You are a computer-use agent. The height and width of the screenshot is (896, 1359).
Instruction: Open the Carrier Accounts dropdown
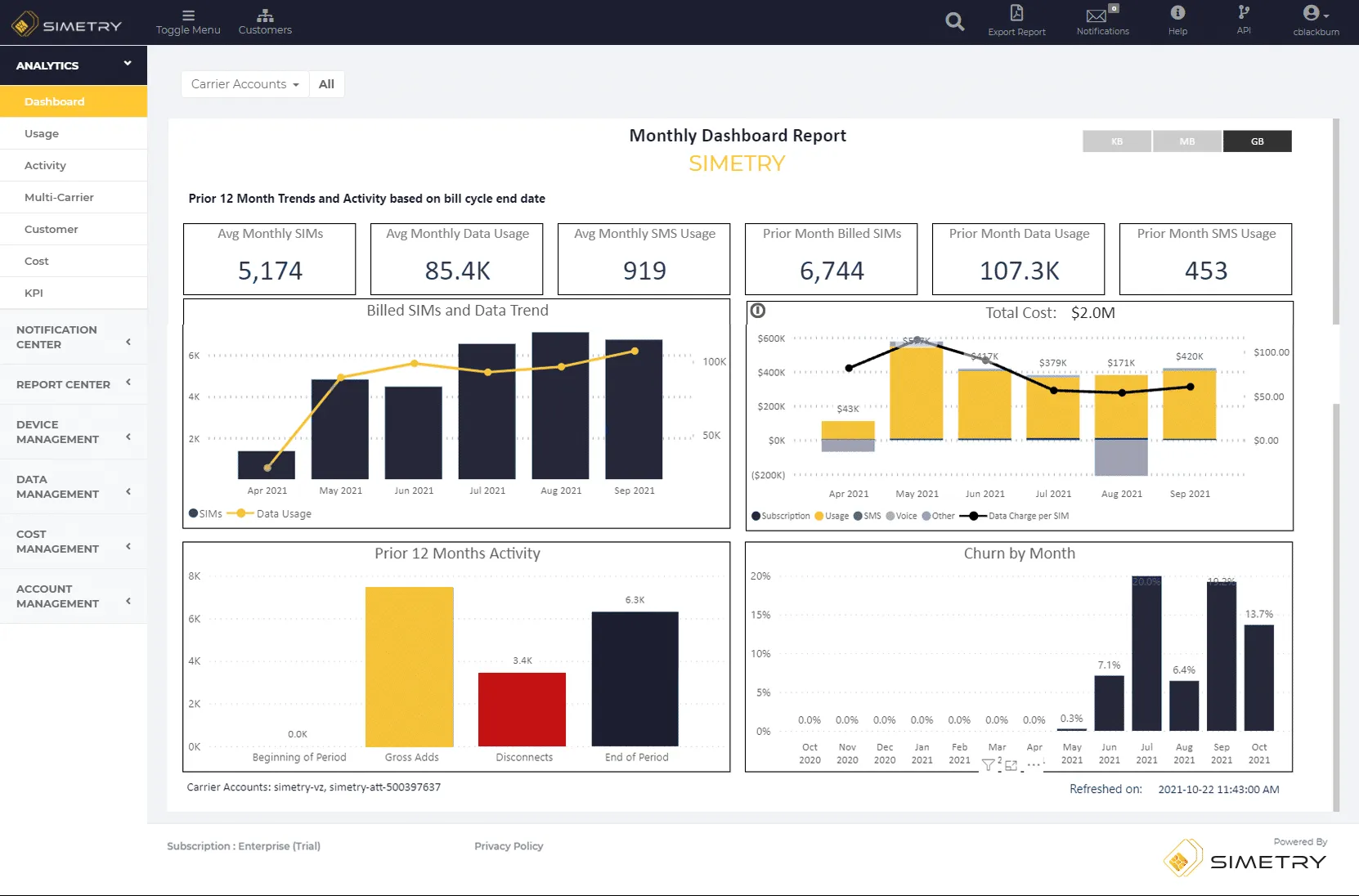click(x=244, y=83)
